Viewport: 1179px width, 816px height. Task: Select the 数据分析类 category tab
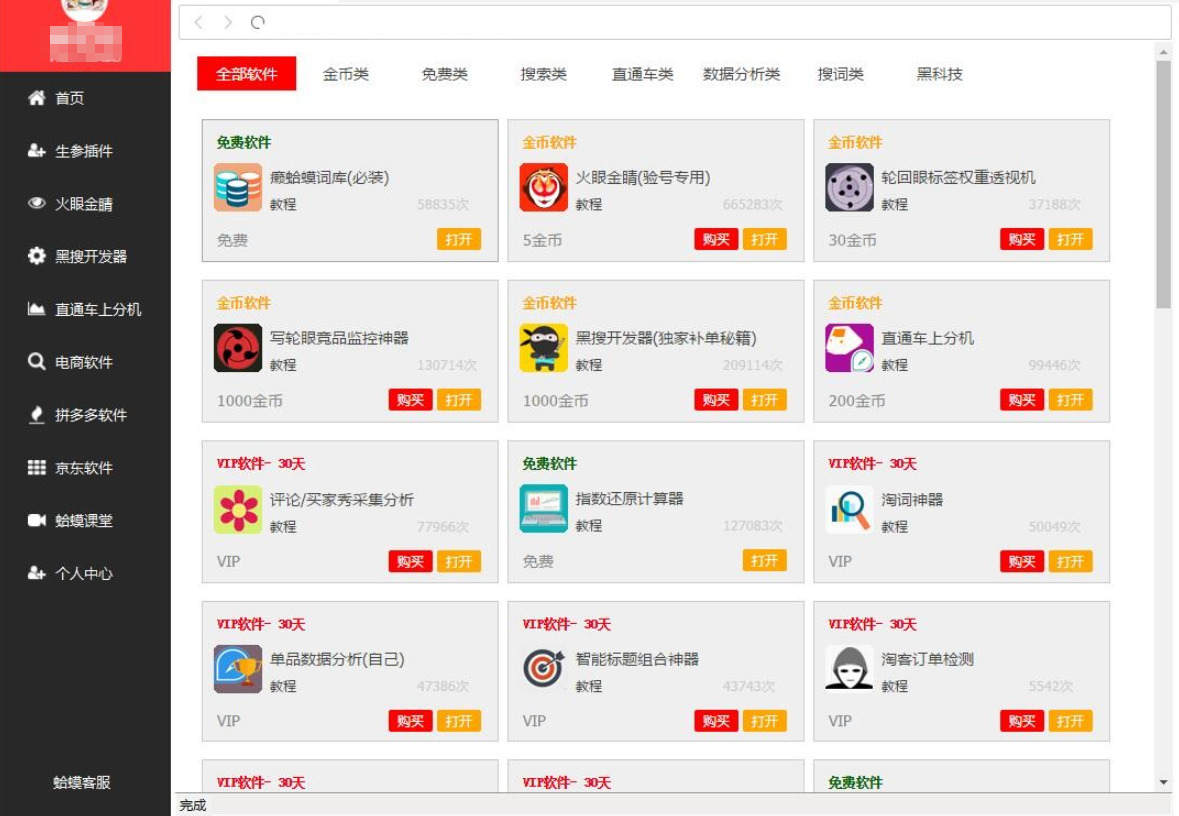pos(741,74)
